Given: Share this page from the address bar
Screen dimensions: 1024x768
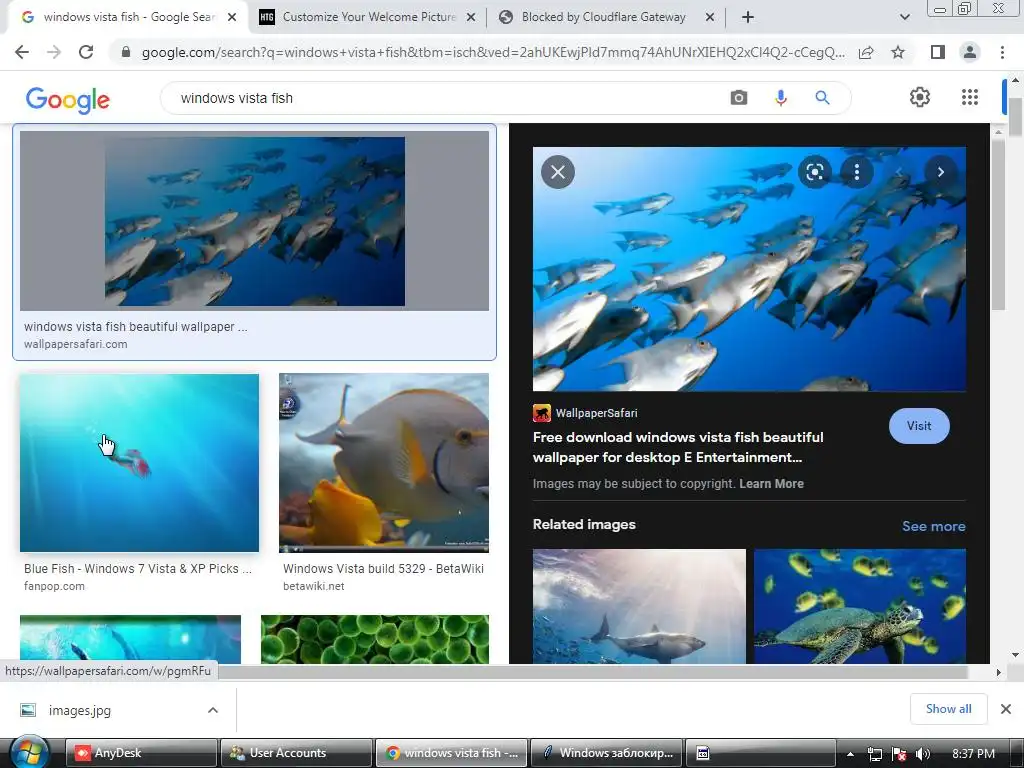Looking at the screenshot, I should [x=866, y=52].
